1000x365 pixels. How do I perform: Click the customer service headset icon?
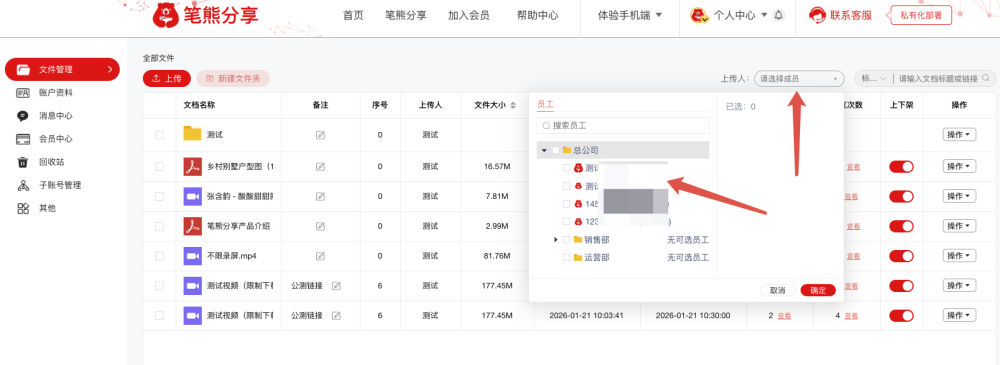[817, 15]
